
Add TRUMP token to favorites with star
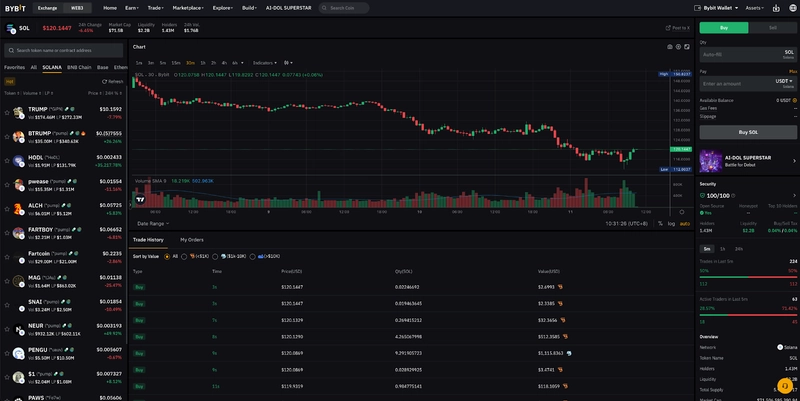(x=7, y=109)
